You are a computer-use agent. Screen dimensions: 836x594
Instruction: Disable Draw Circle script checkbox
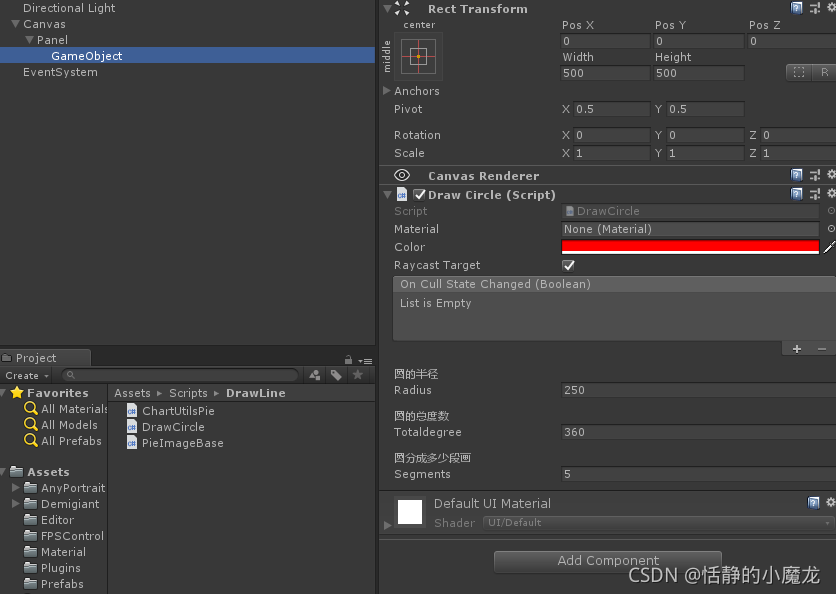pos(420,195)
